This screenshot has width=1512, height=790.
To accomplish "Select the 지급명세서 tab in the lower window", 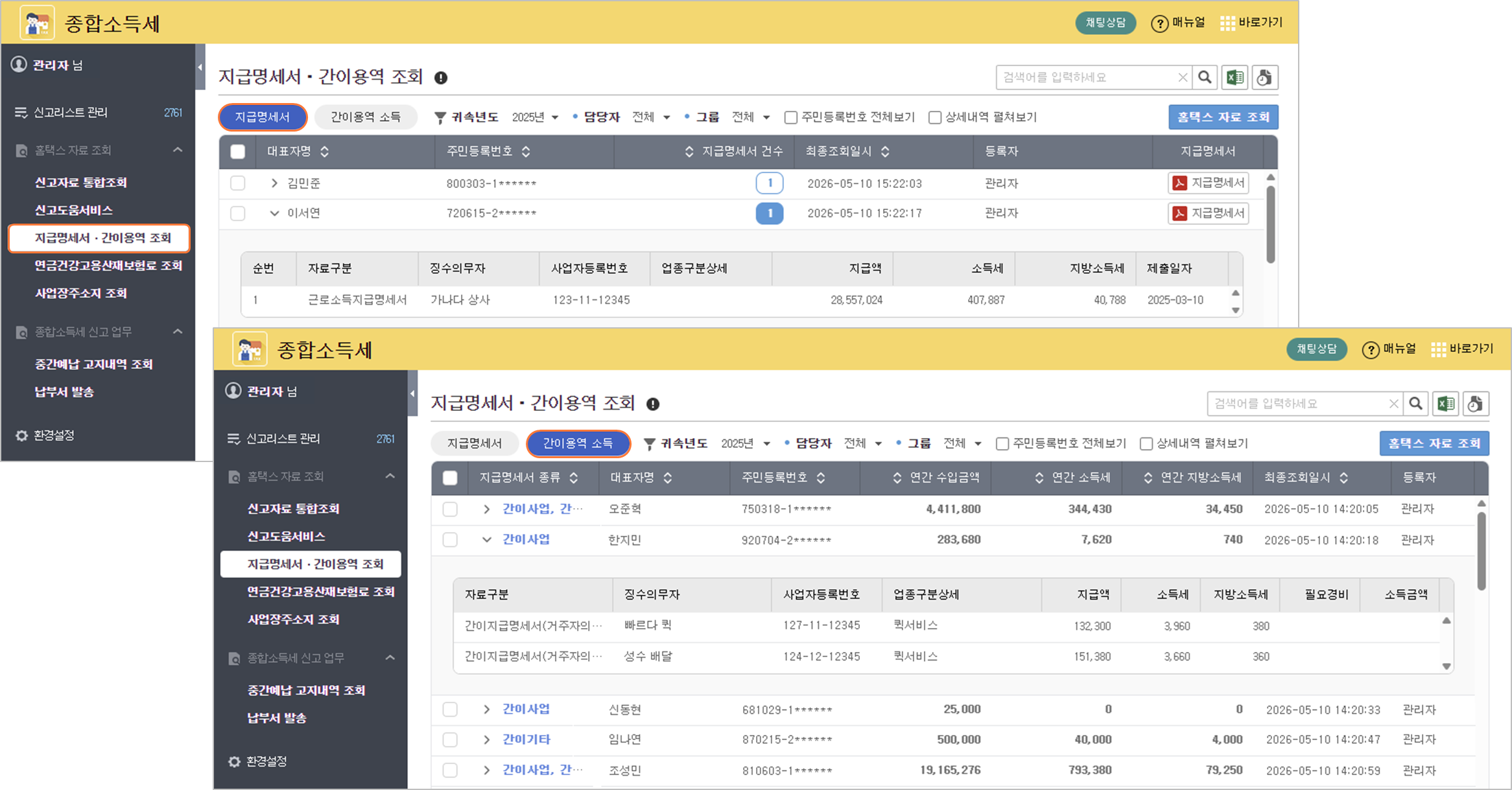I will click(475, 444).
